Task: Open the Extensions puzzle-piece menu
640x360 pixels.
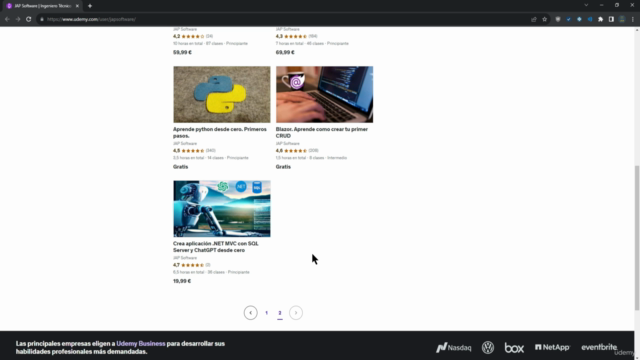Action: tap(600, 19)
